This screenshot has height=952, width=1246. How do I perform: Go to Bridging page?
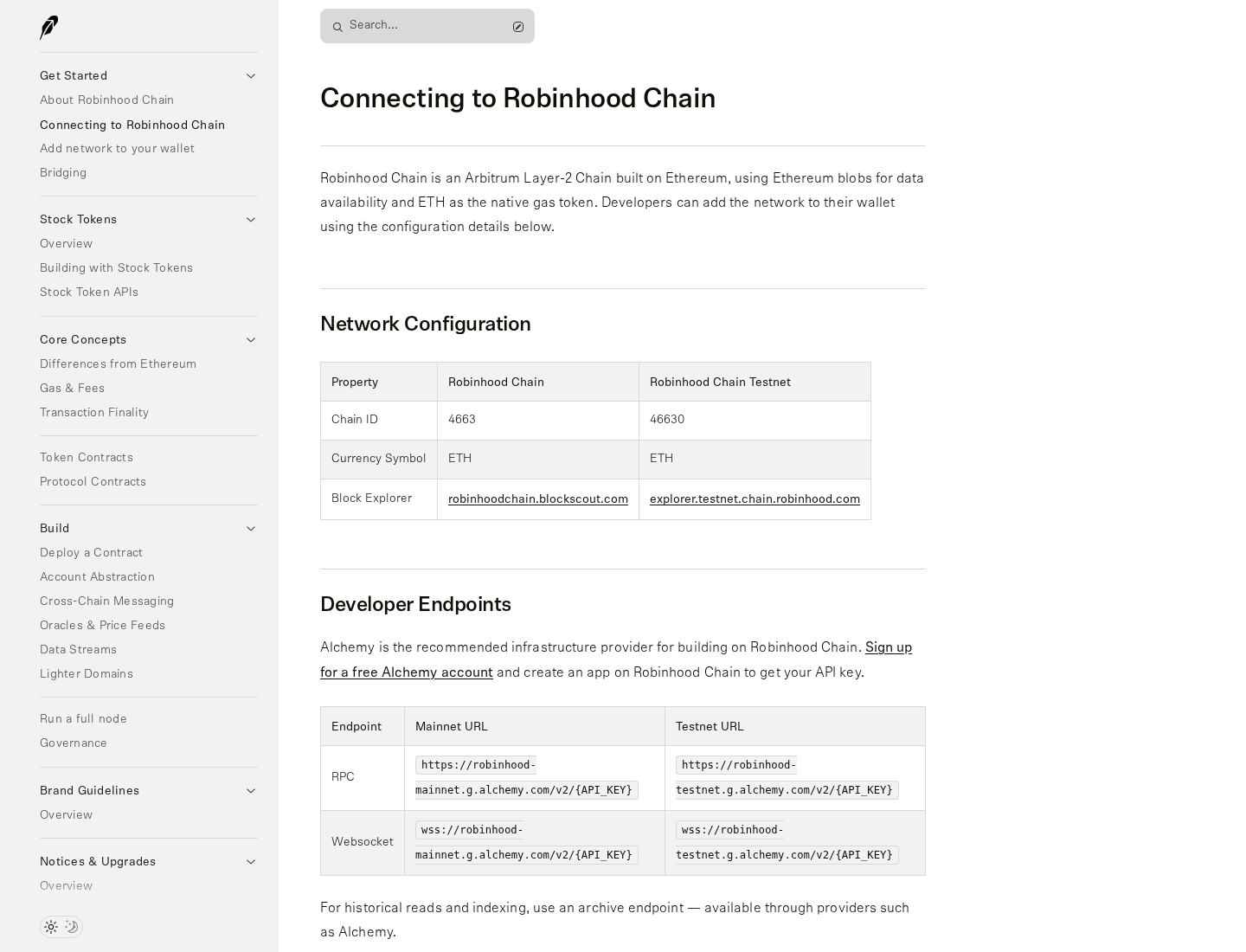pos(63,173)
